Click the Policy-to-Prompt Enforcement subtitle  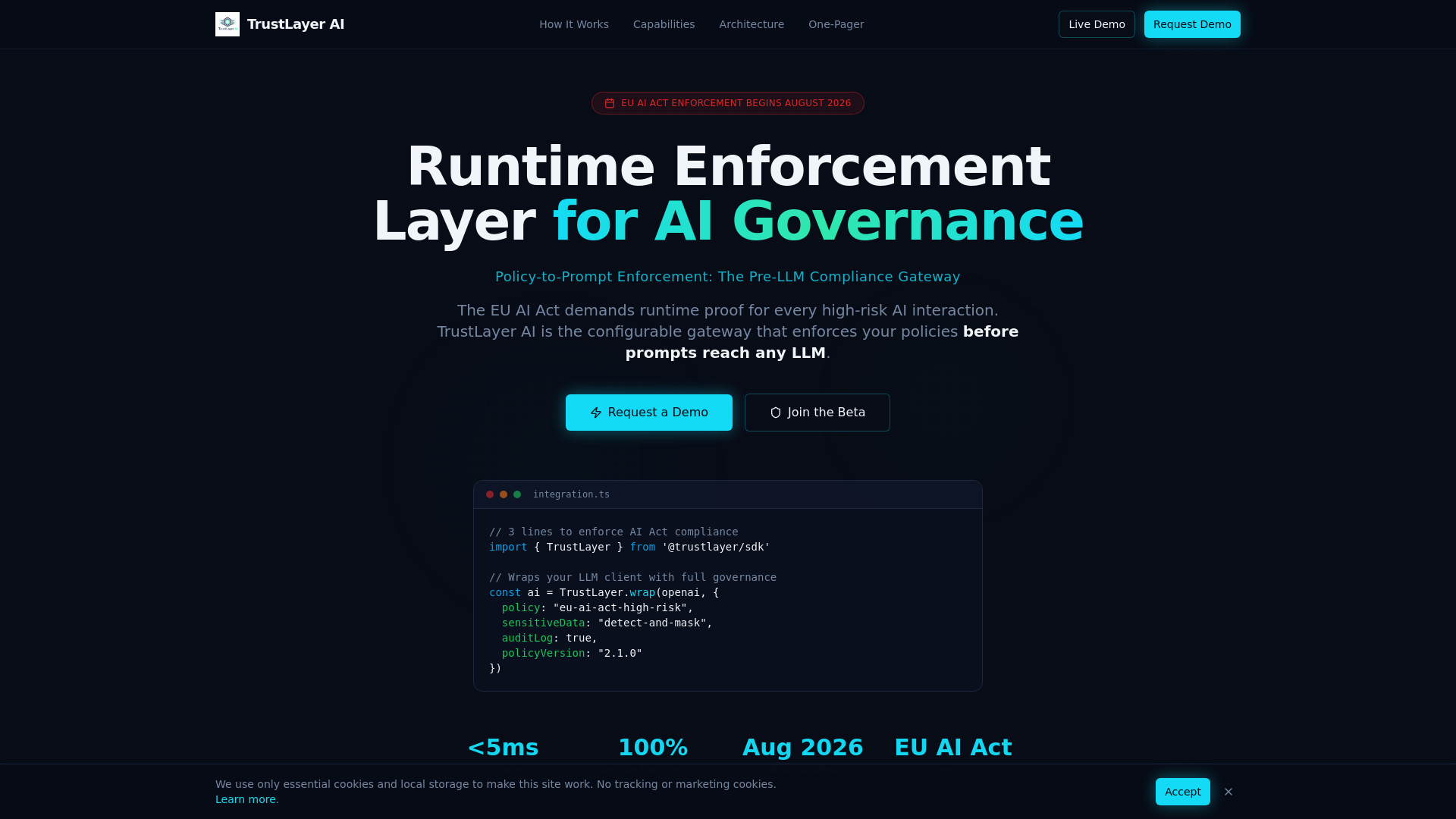tap(728, 277)
